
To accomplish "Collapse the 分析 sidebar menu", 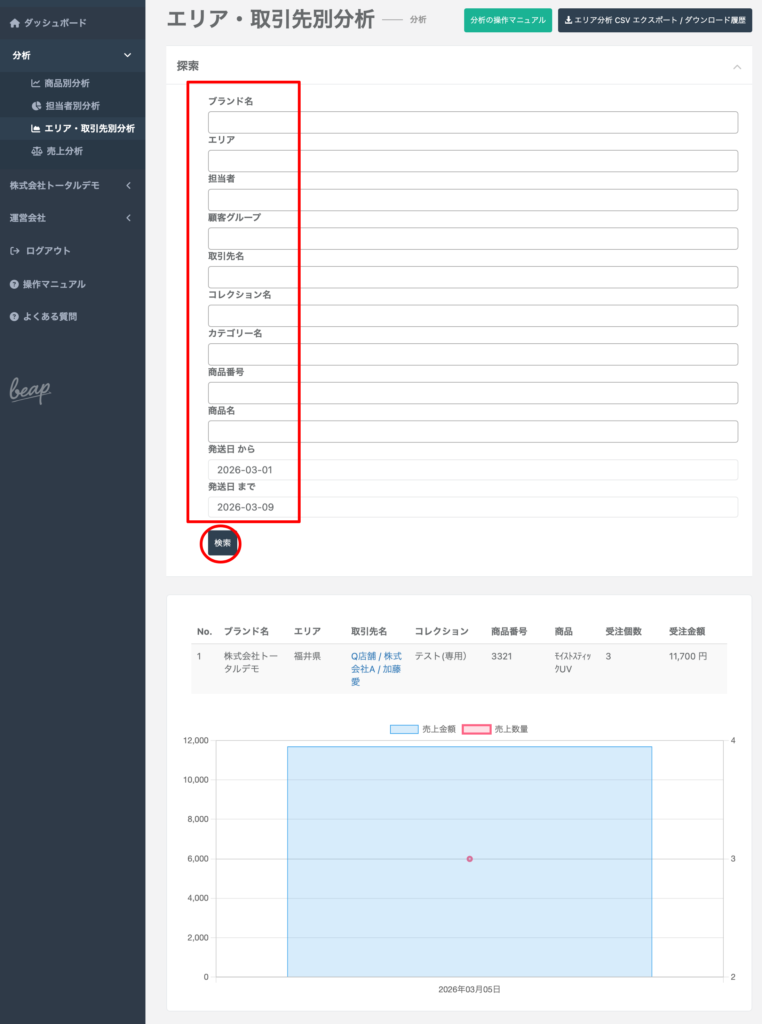I will point(127,56).
